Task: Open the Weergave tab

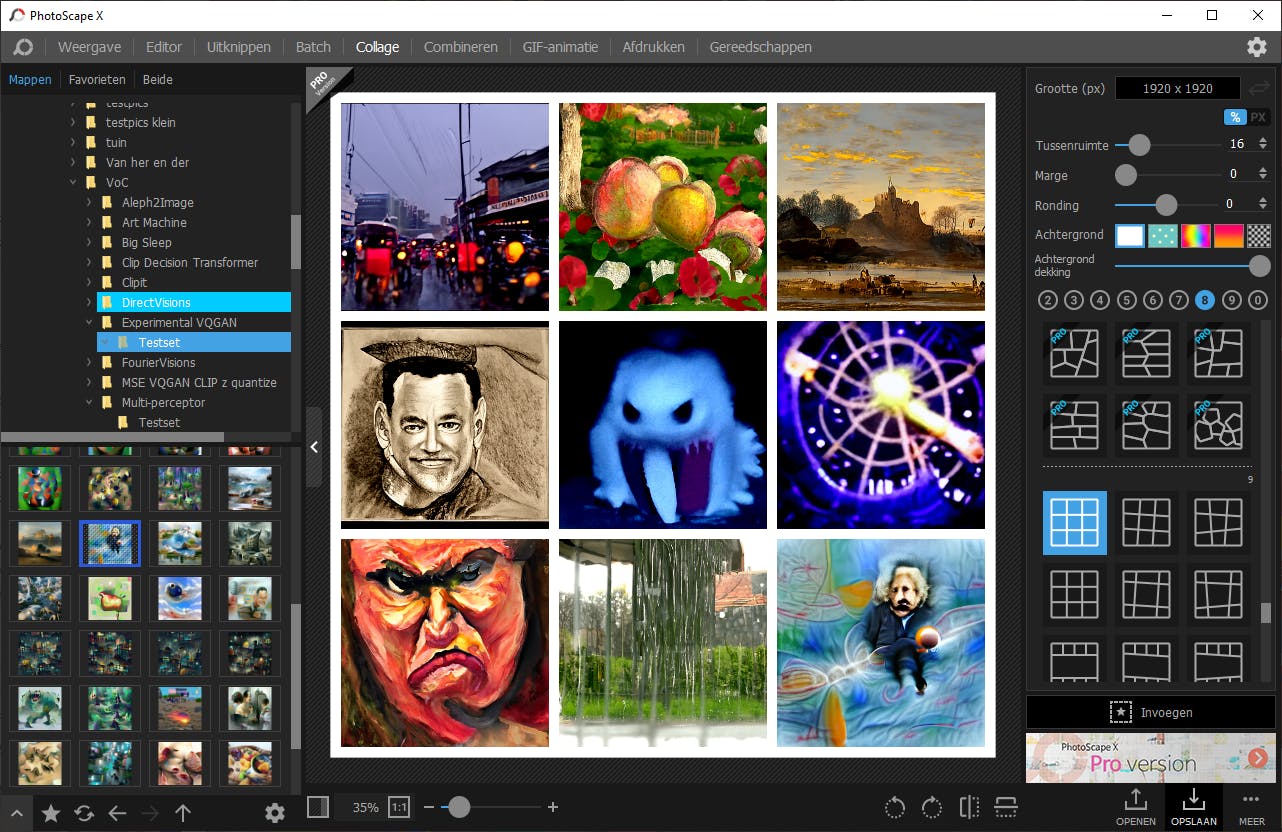Action: point(89,47)
